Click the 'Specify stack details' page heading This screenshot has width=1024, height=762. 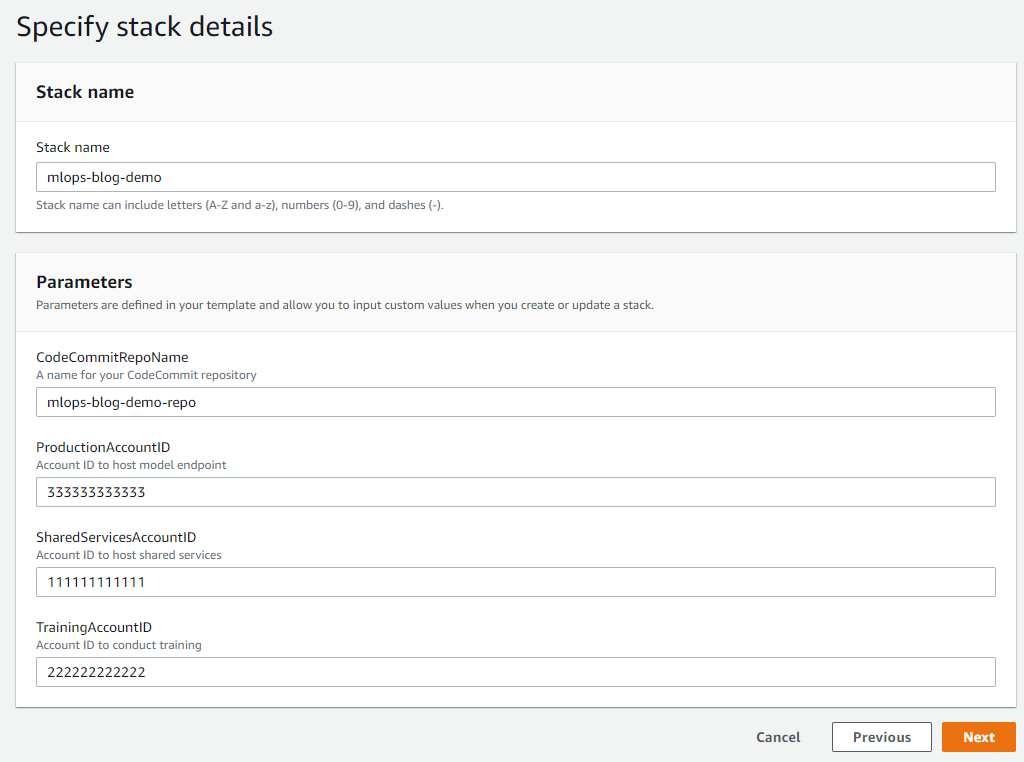[x=144, y=27]
